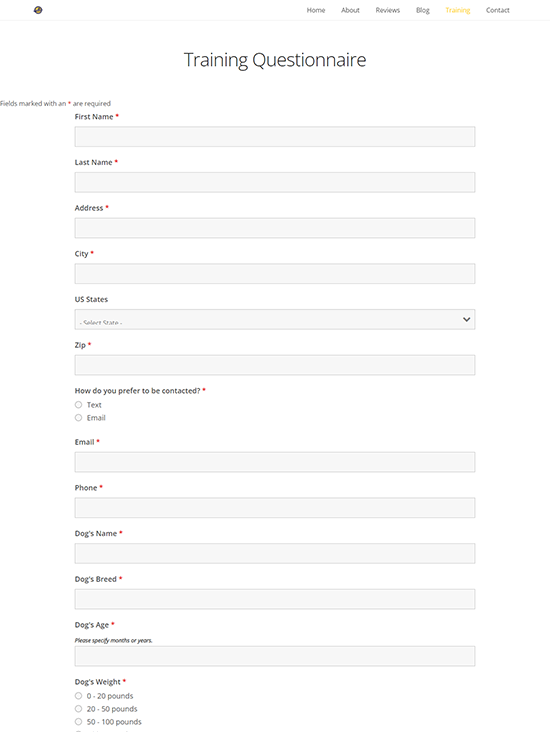Screen dimensions: 550x732
Task: Navigate to the Contact page
Action: click(498, 10)
